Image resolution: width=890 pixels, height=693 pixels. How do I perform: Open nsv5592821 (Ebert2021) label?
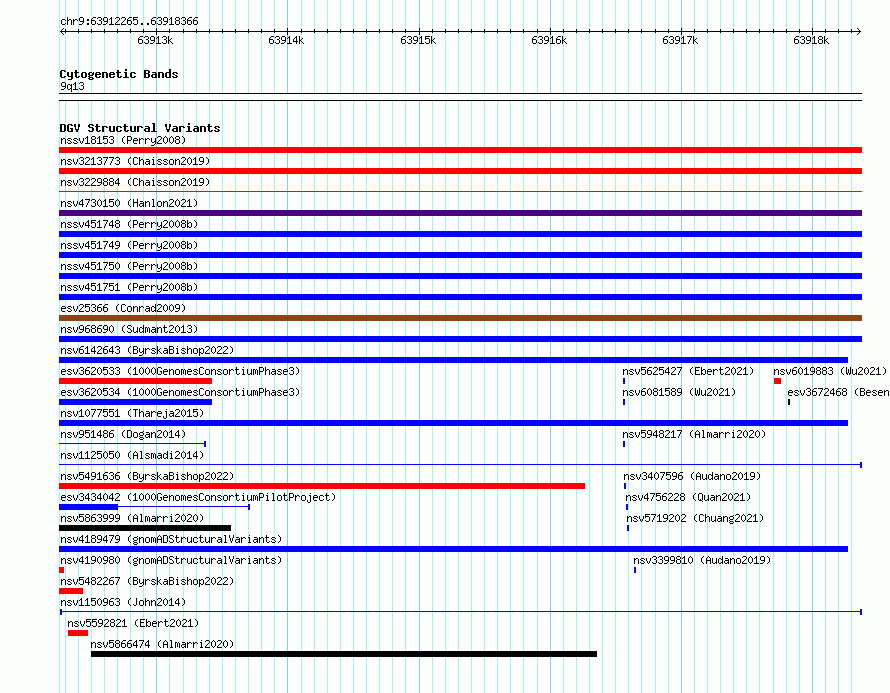pos(133,623)
